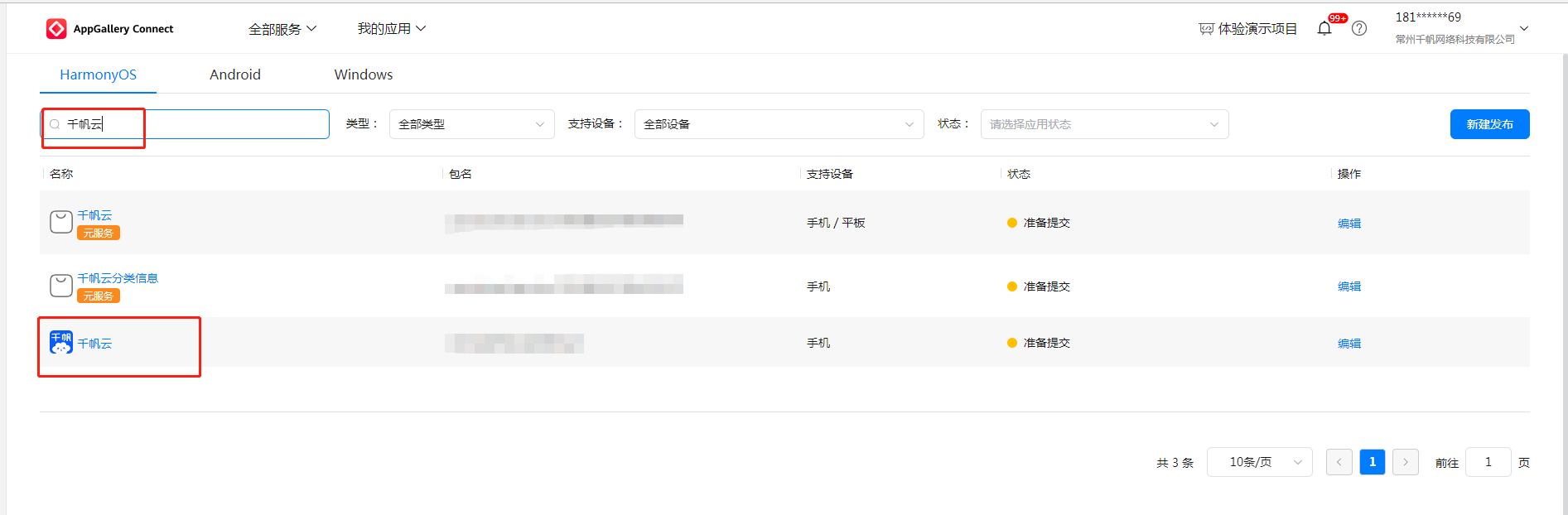
Task: Click the account name 181******69
Action: point(1428,17)
